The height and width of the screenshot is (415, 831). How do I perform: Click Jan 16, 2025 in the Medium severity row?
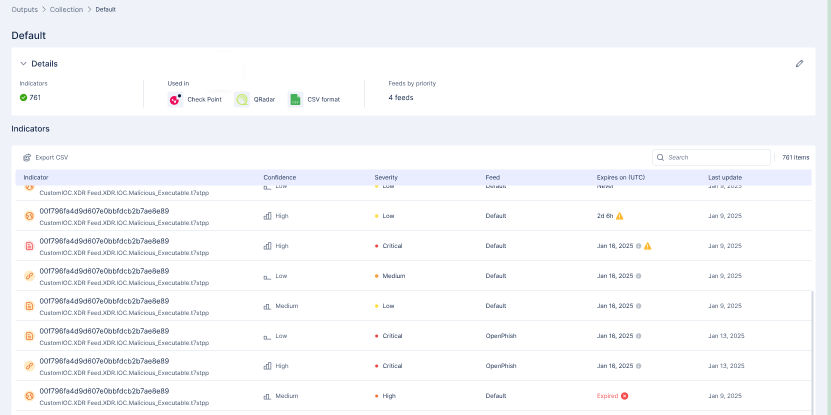click(x=615, y=276)
